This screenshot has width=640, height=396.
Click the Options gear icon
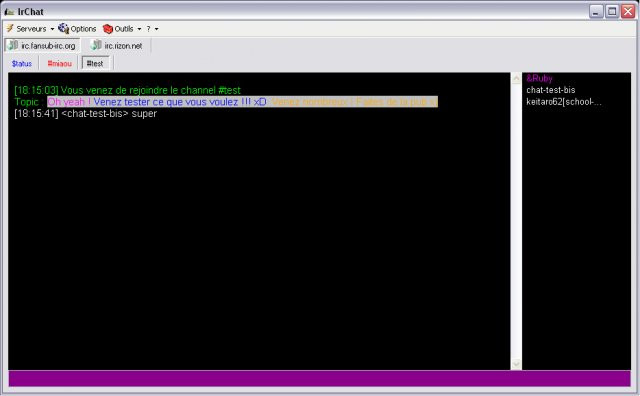(x=63, y=28)
